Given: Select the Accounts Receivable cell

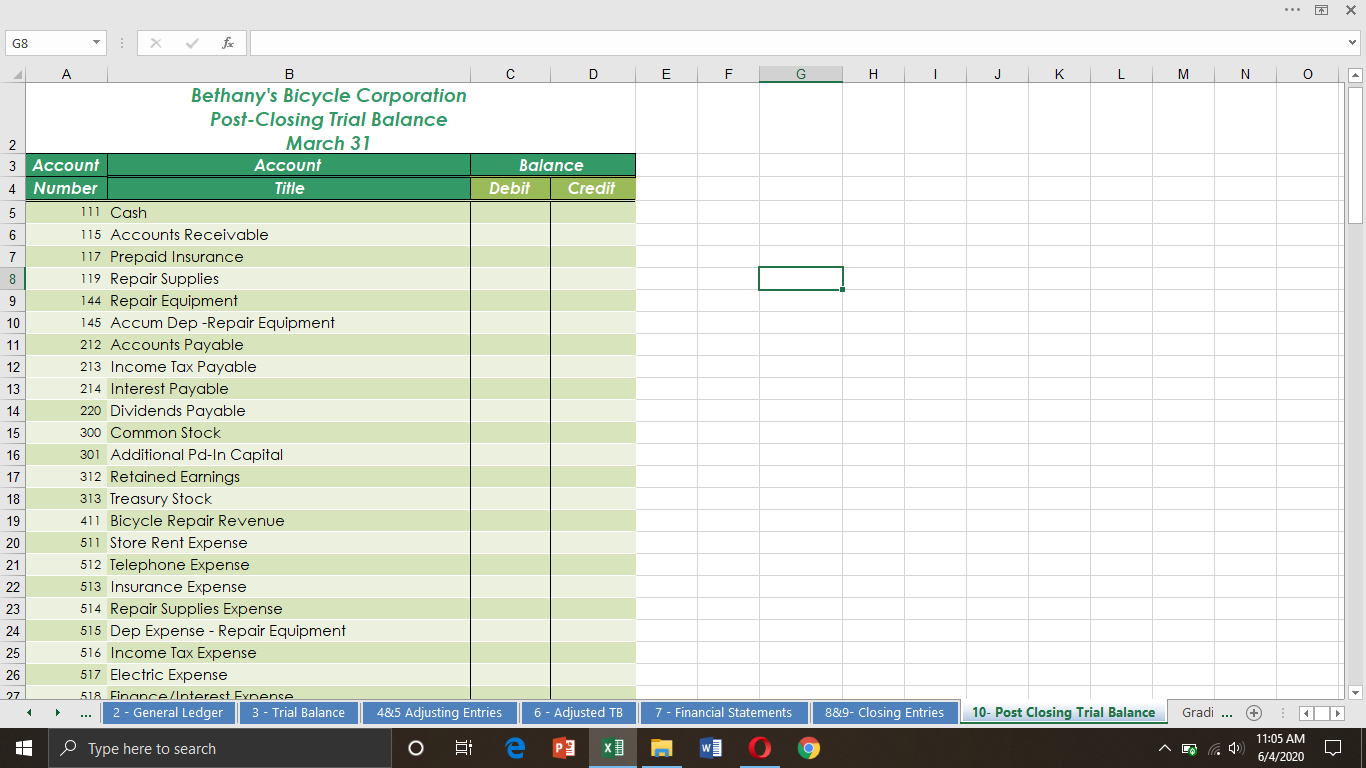Looking at the screenshot, I should pos(289,234).
